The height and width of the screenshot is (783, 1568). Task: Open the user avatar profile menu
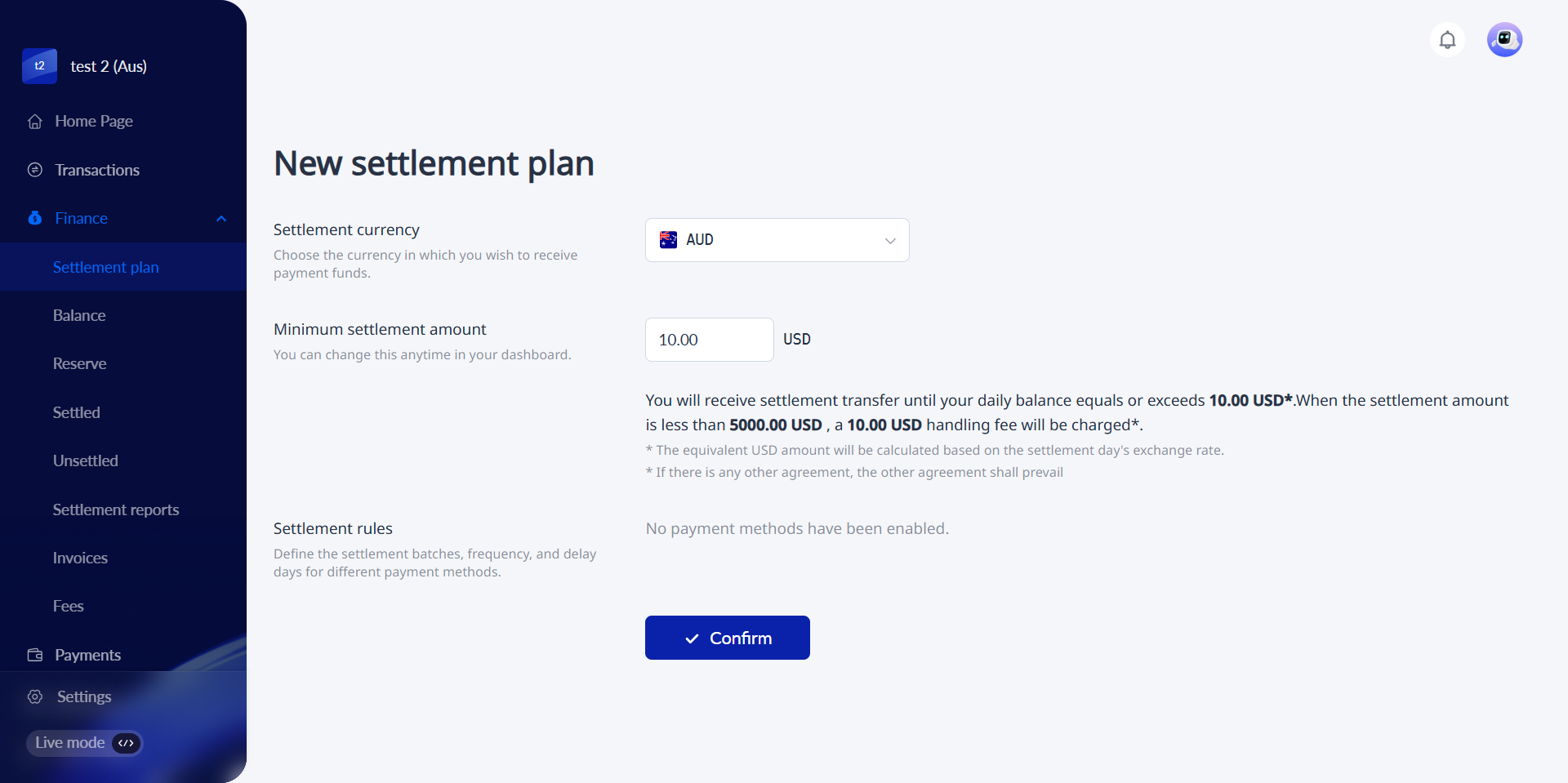tap(1504, 40)
